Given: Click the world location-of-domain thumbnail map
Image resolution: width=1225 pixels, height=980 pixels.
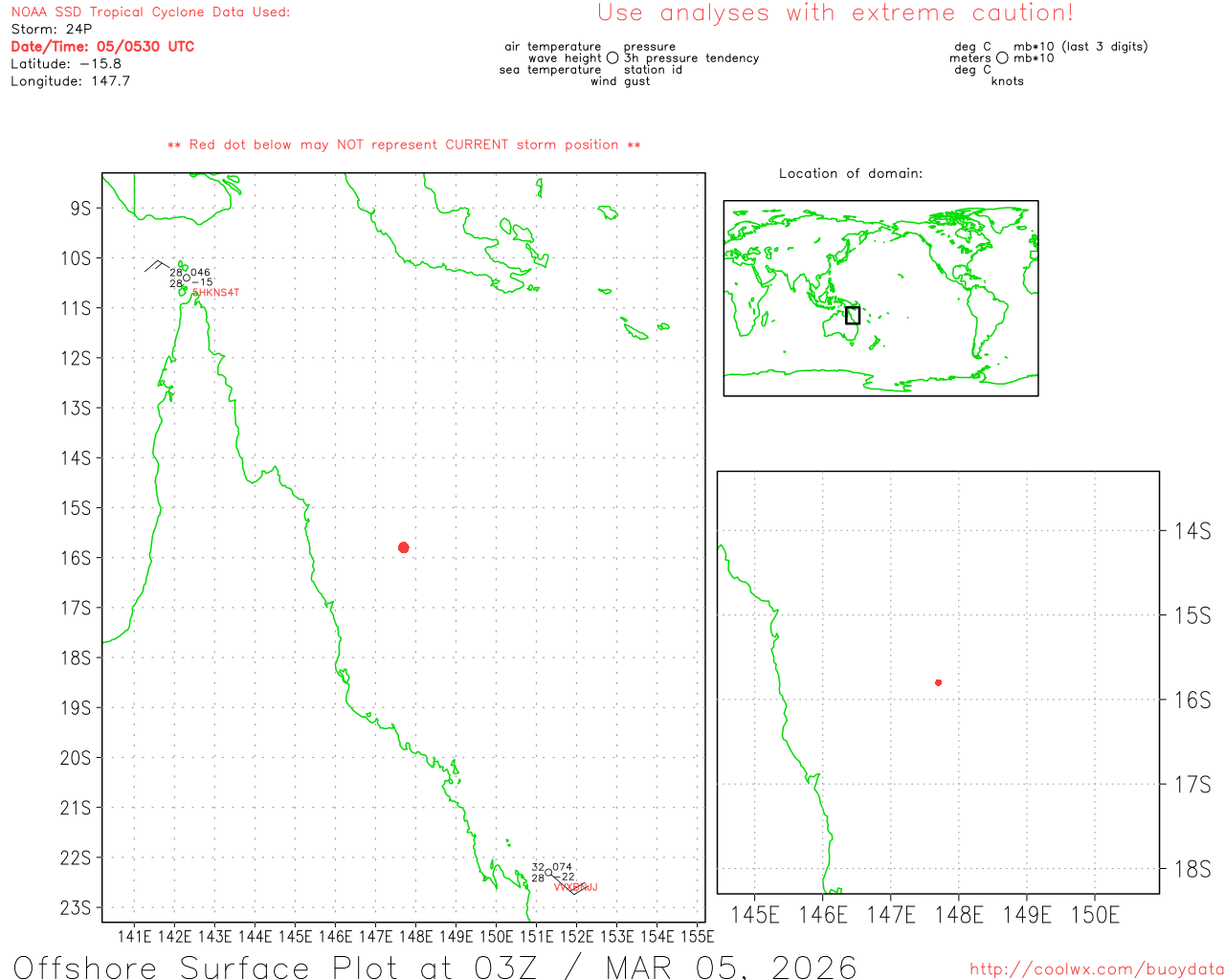Looking at the screenshot, I should pyautogui.click(x=880, y=299).
